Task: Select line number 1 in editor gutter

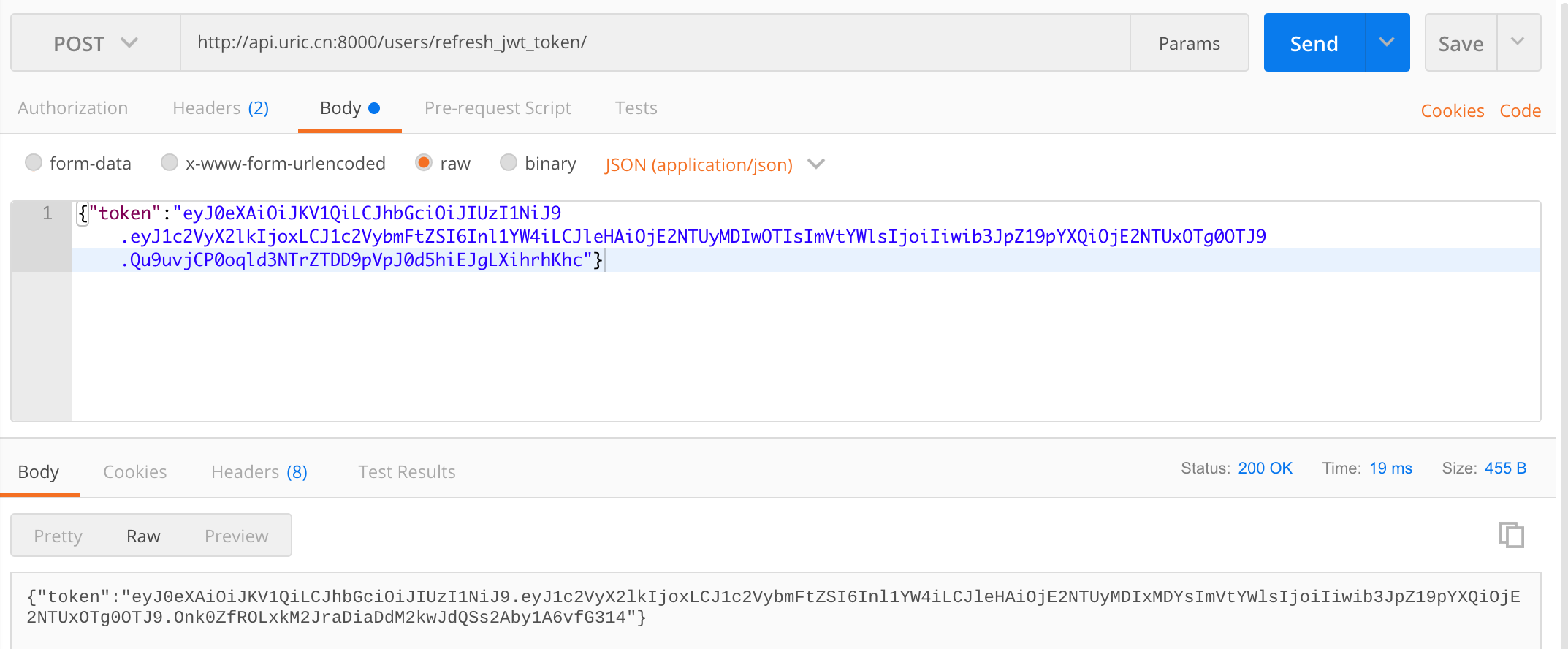Action: 47,213
